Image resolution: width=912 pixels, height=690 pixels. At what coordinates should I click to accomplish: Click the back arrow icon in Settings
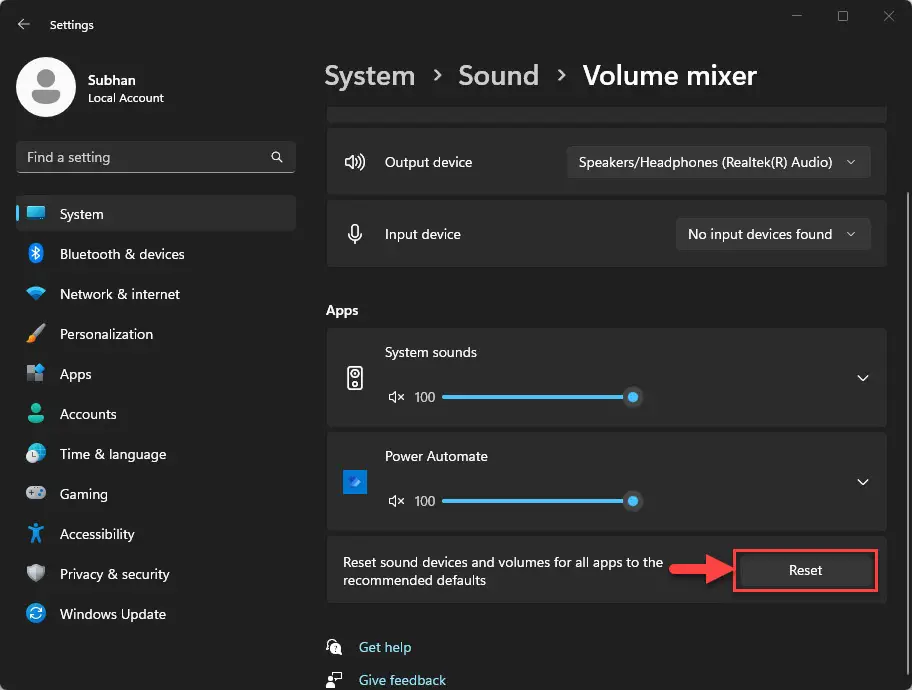tap(23, 24)
